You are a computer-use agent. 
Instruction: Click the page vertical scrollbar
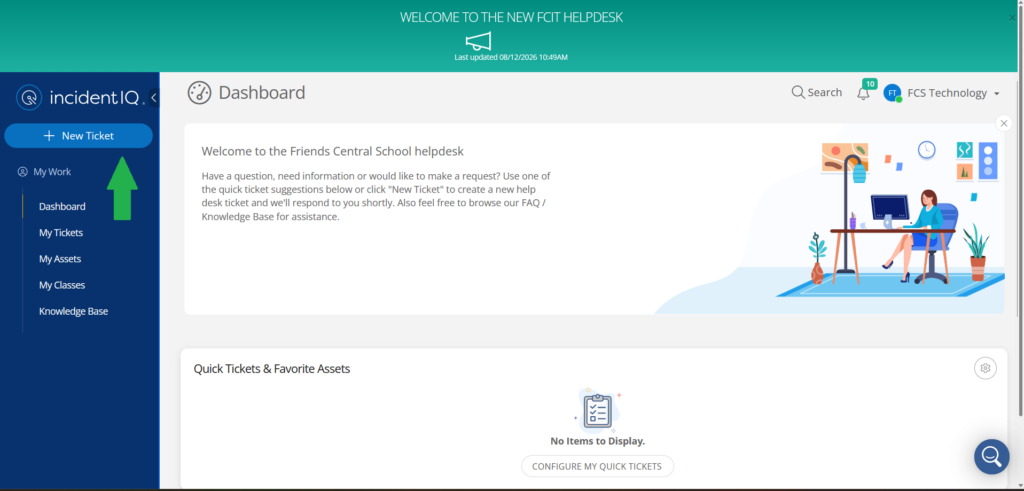[1021, 209]
